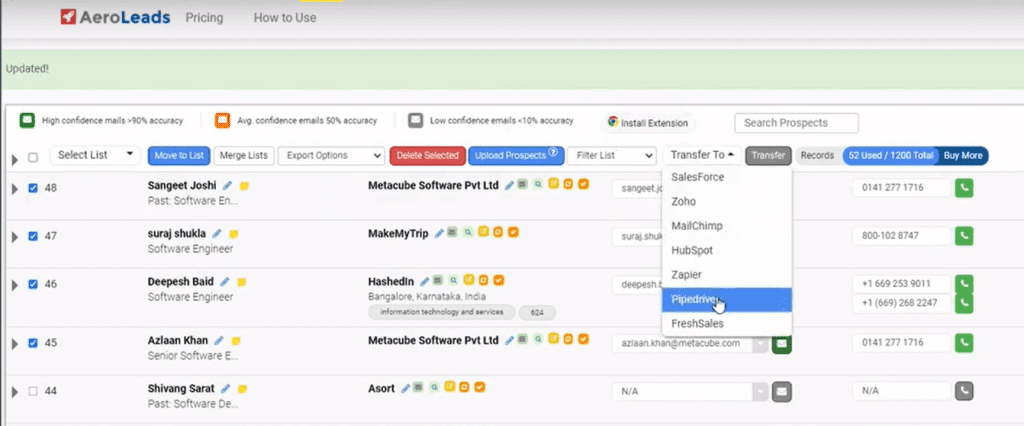Click yellow edit-note icon in HashedIn row
Viewport: 1024px width, 426px height.
(x=468, y=280)
